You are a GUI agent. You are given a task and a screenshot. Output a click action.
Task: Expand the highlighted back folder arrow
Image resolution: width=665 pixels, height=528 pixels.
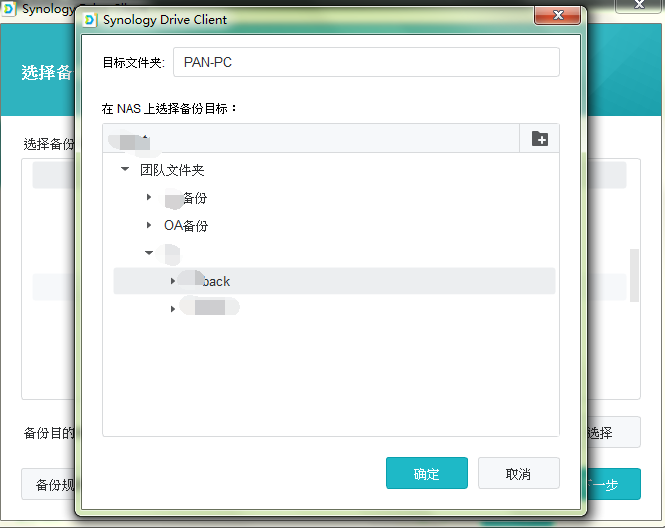point(173,281)
